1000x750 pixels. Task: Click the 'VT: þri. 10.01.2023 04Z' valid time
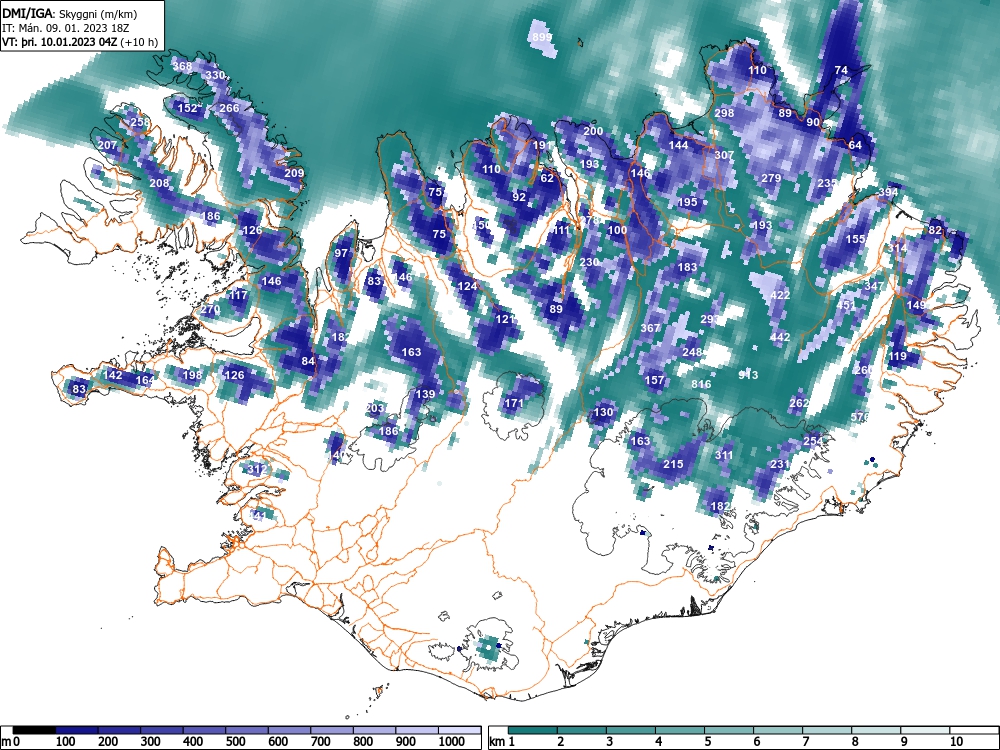(x=62, y=41)
